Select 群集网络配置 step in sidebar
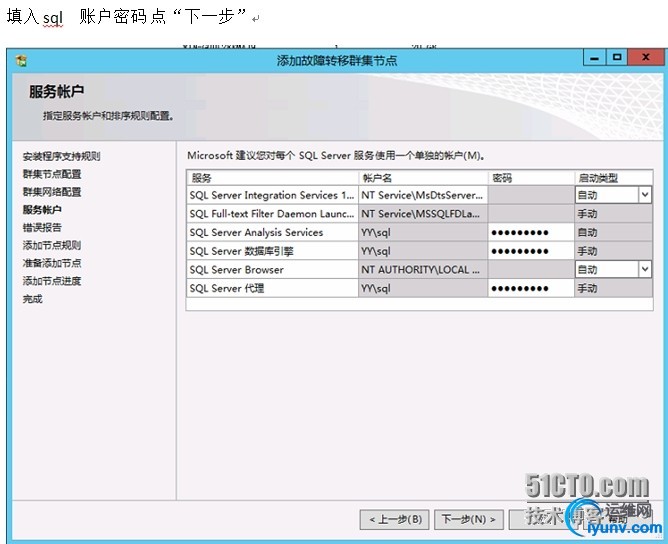The image size is (668, 544). tap(52, 192)
